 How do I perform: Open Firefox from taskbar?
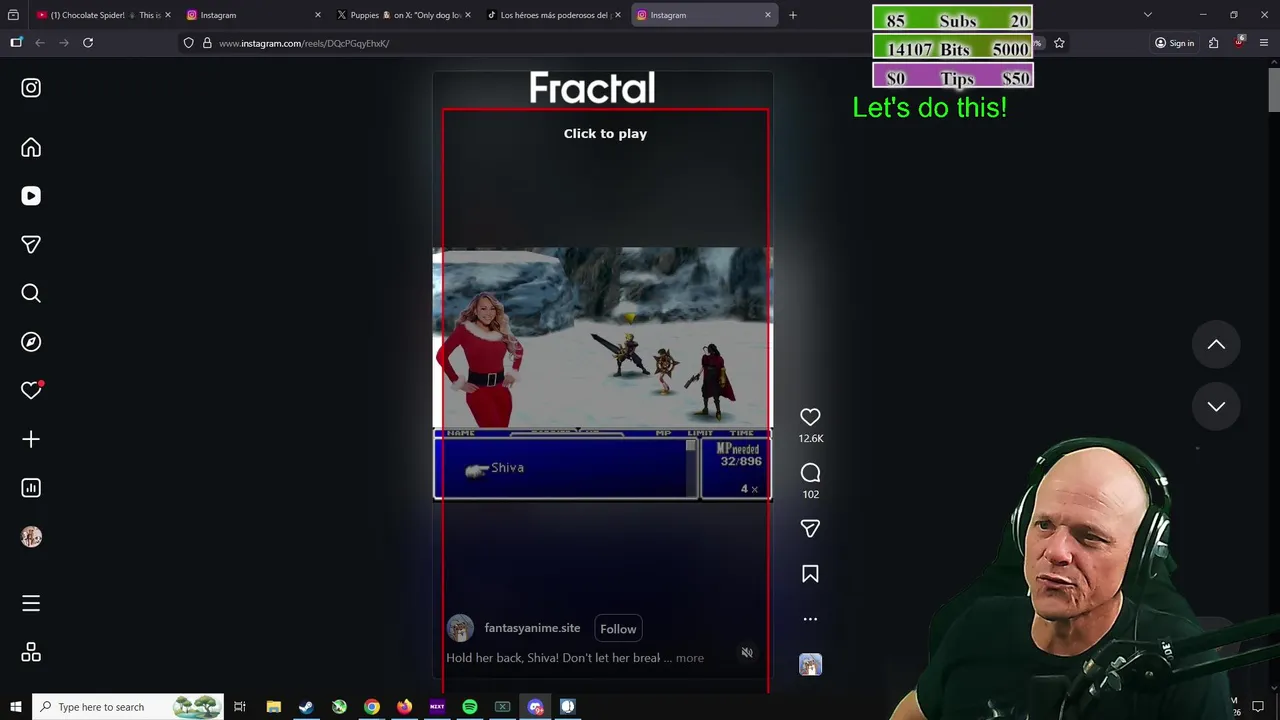pyautogui.click(x=404, y=707)
